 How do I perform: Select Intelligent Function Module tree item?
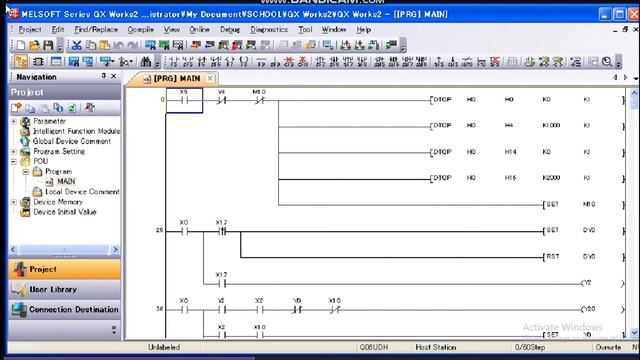pyautogui.click(x=76, y=131)
